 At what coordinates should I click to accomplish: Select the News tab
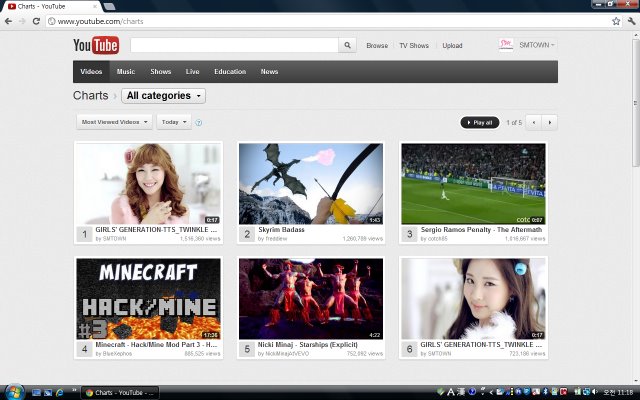[x=269, y=71]
